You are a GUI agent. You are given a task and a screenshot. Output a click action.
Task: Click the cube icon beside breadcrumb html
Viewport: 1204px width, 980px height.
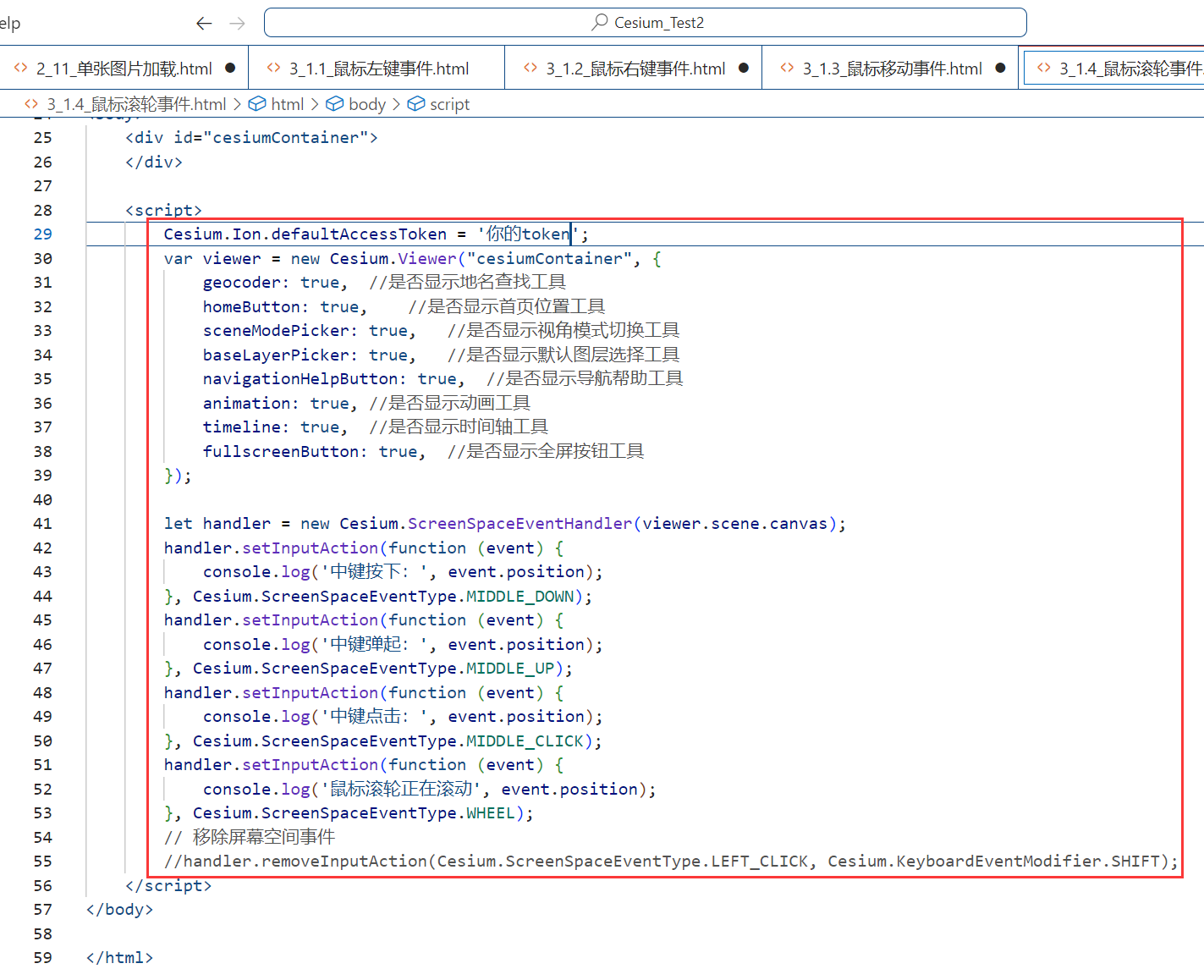[257, 104]
